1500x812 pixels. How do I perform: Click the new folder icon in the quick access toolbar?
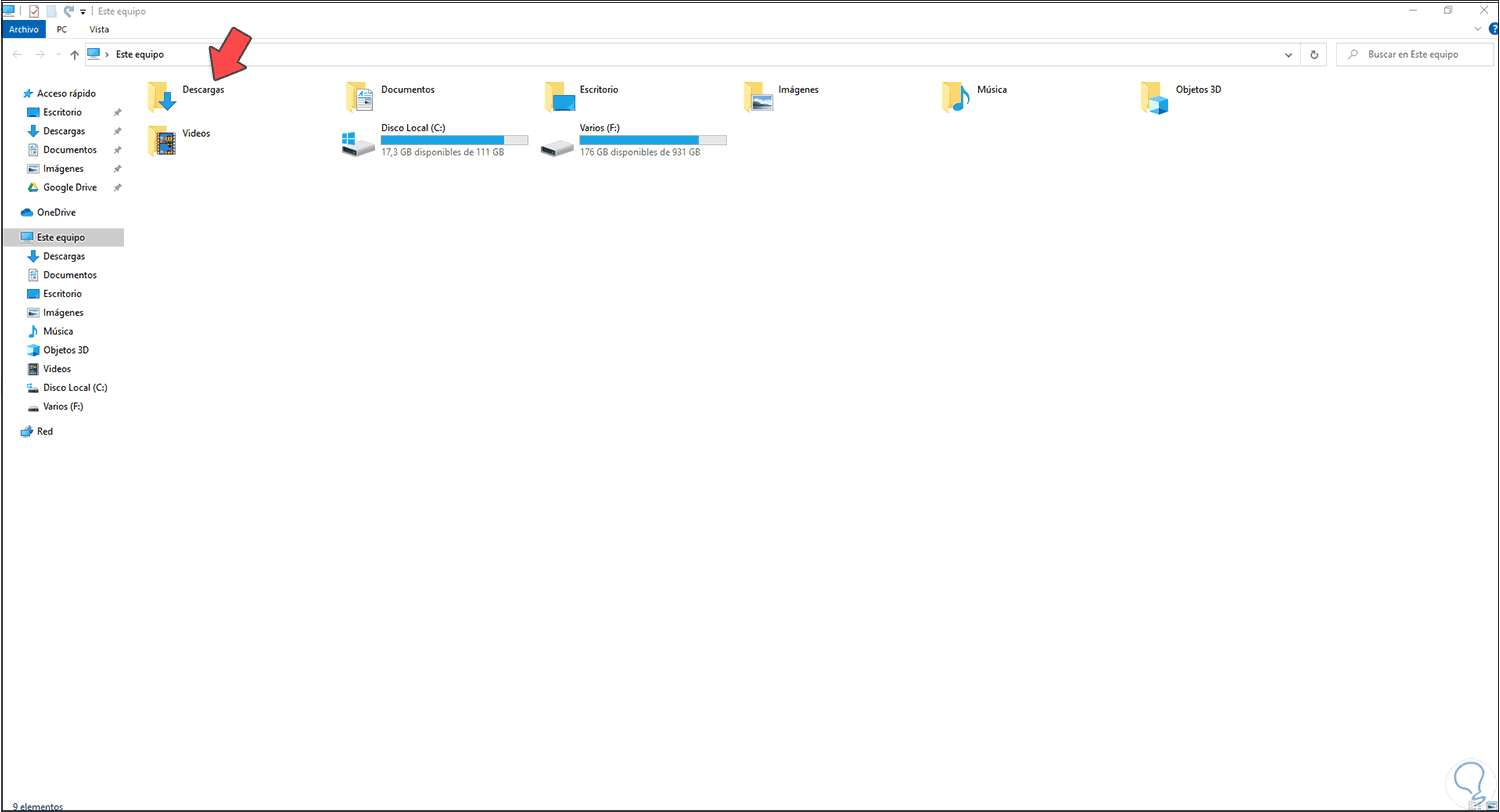51,11
